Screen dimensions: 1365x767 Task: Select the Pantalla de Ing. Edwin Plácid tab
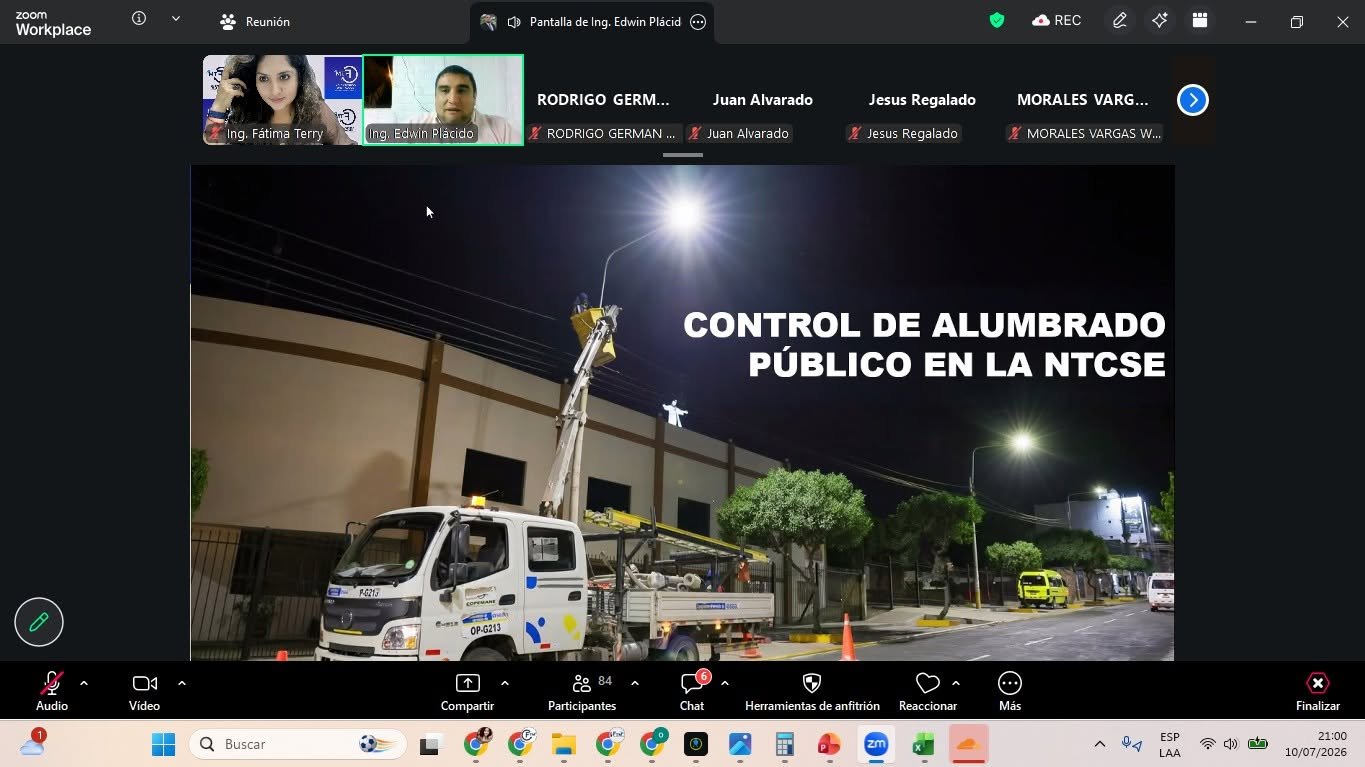[x=592, y=22]
